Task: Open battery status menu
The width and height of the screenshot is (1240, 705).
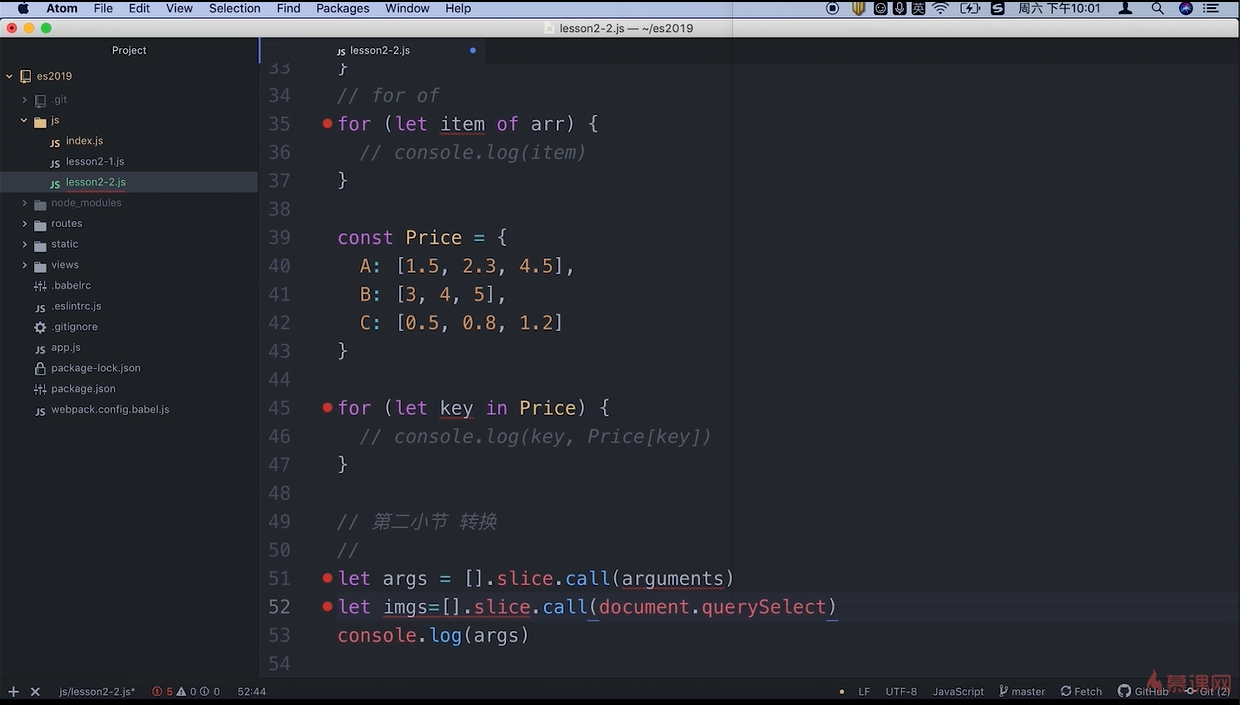Action: [969, 8]
